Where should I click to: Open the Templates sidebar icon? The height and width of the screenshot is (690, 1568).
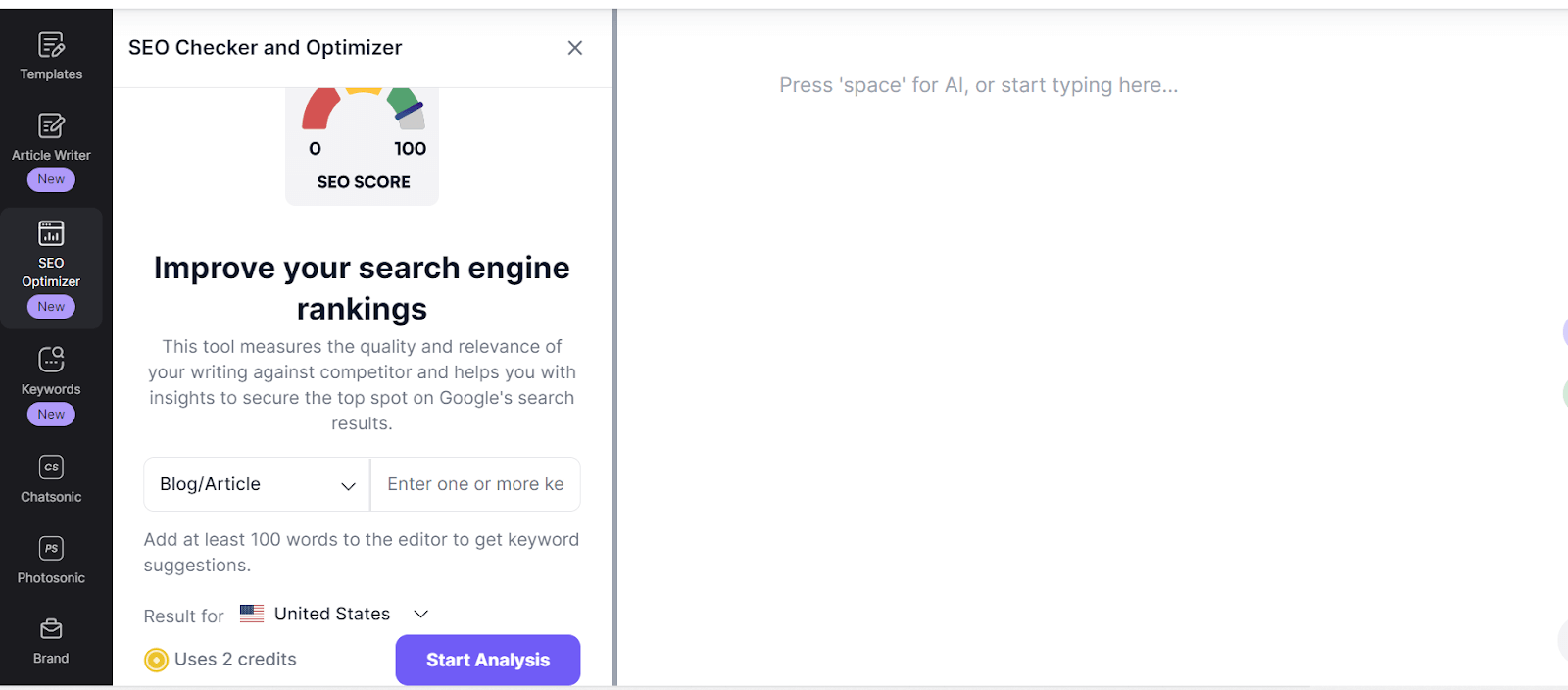(51, 45)
